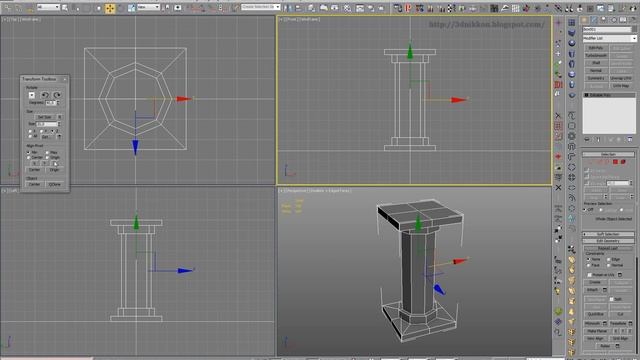Click the Relax button
640x360 pixels.
(x=605, y=346)
